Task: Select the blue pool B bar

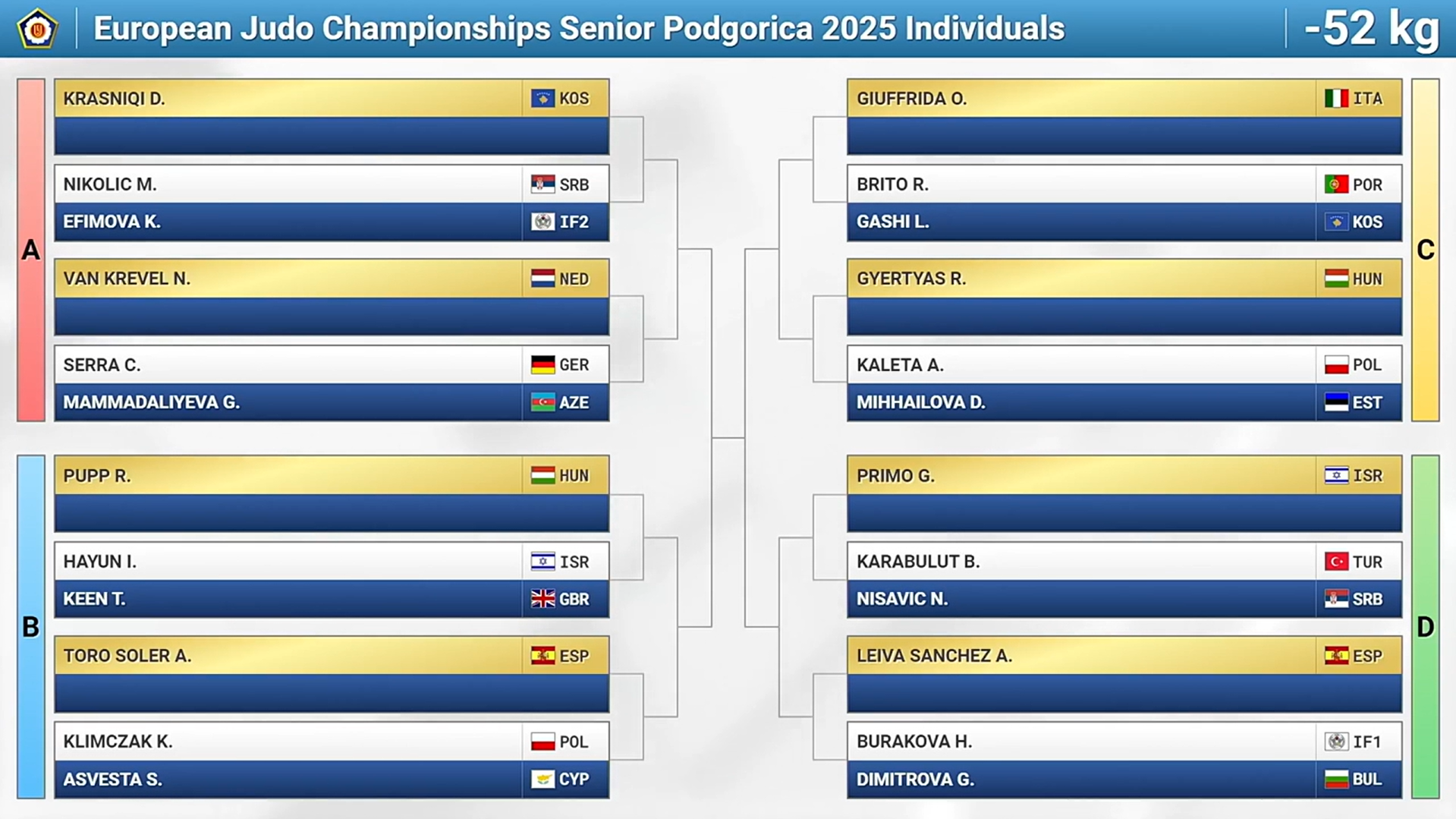Action: (x=31, y=627)
